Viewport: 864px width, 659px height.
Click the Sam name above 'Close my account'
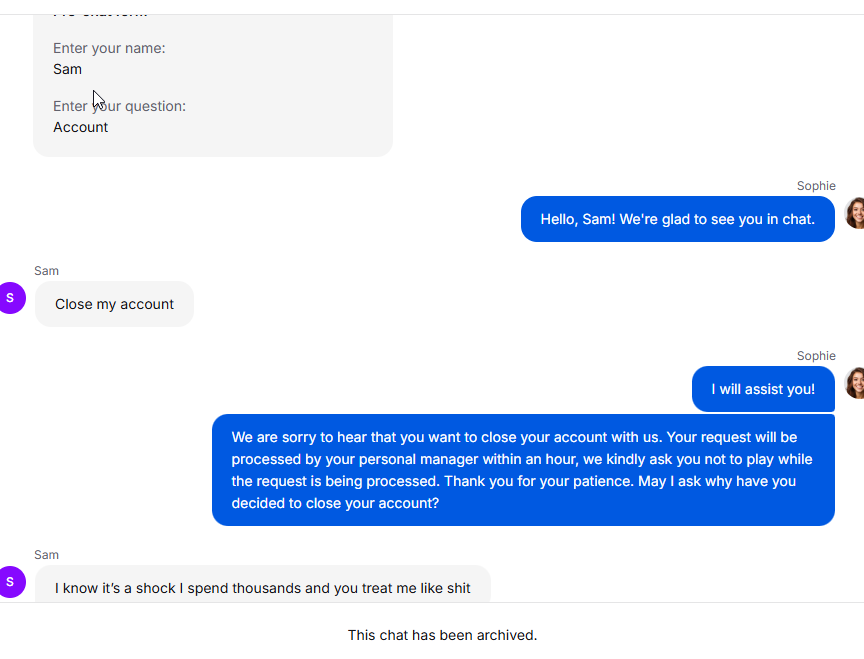(x=46, y=271)
